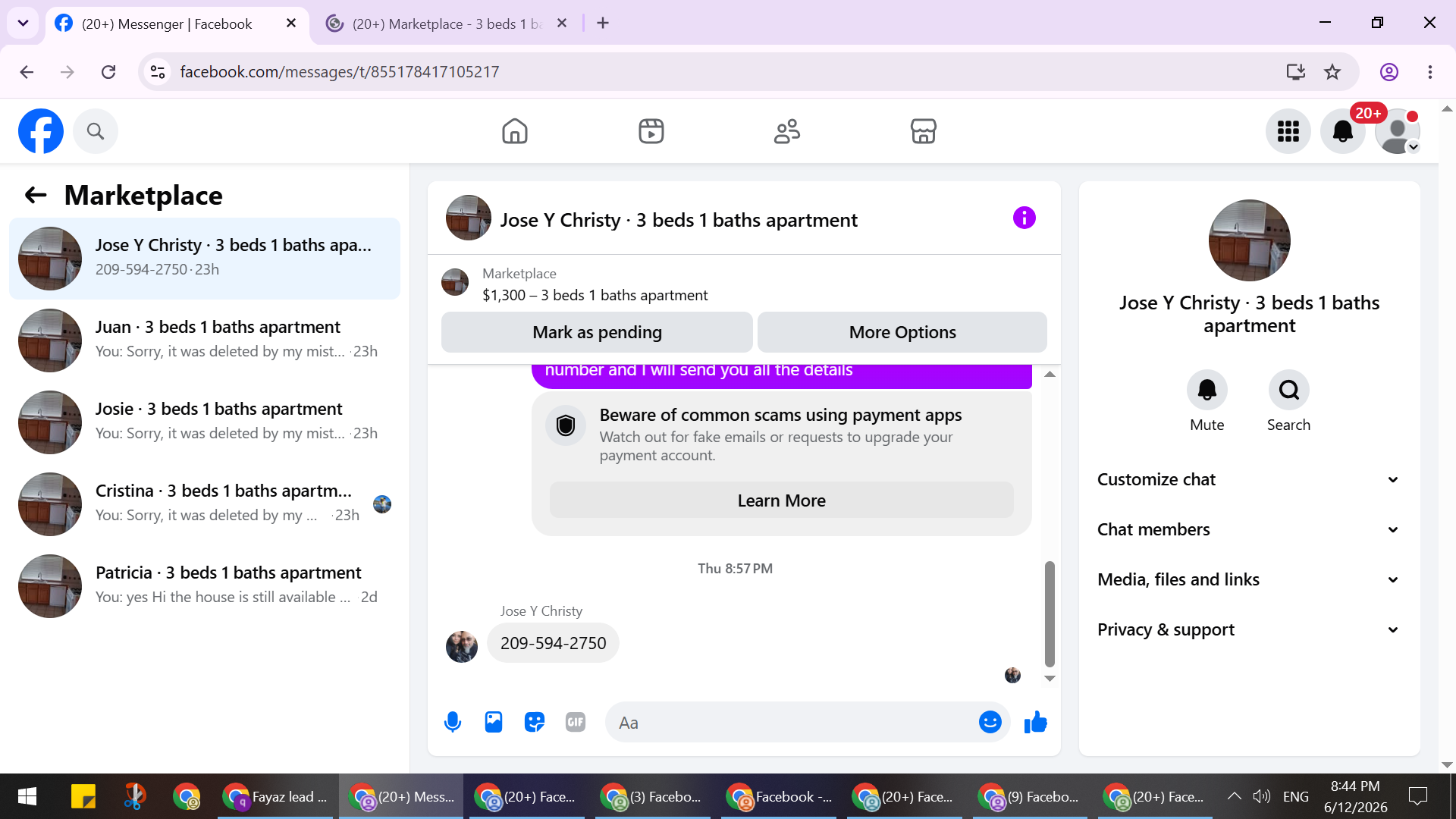Open the Marketplace storefront icon

click(x=924, y=131)
